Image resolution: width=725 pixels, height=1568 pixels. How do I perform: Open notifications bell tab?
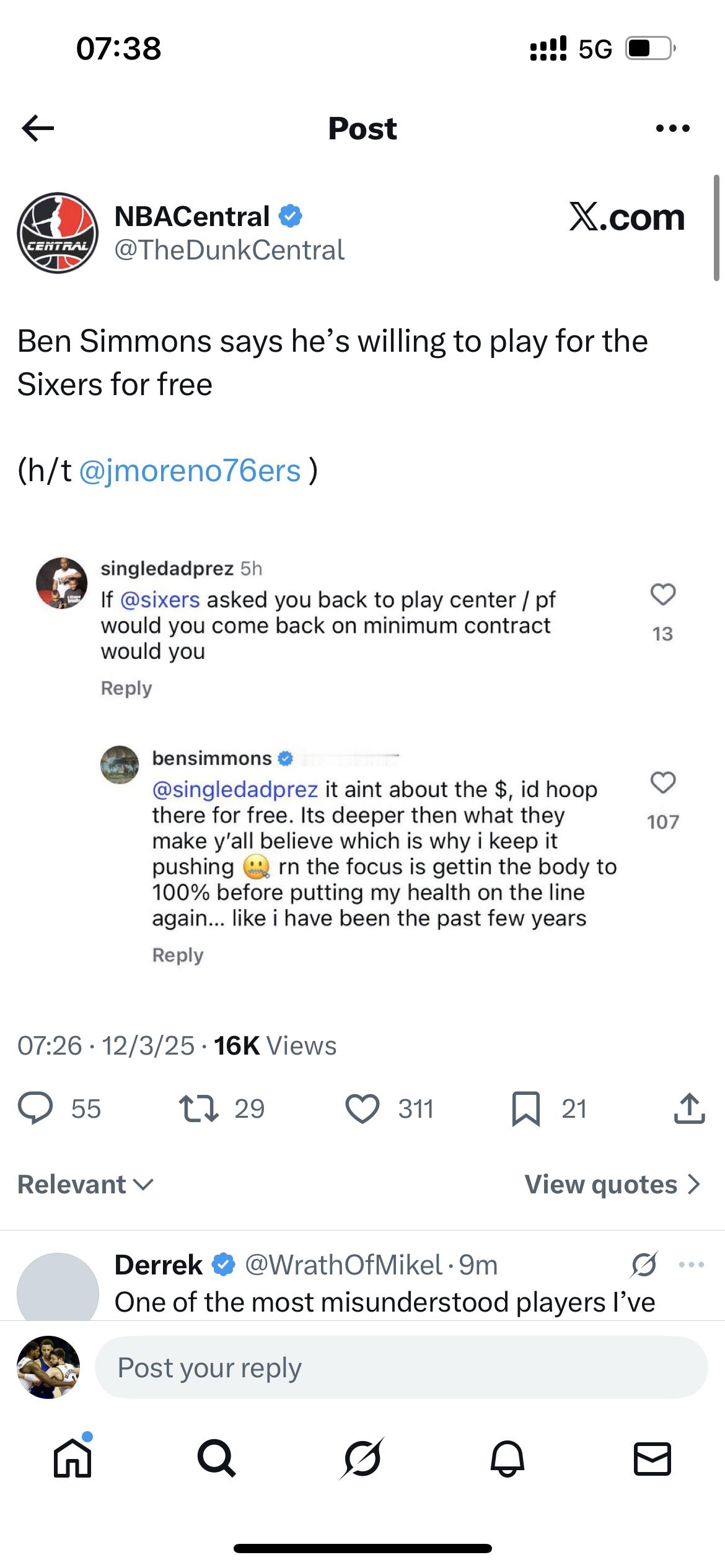tap(507, 1458)
